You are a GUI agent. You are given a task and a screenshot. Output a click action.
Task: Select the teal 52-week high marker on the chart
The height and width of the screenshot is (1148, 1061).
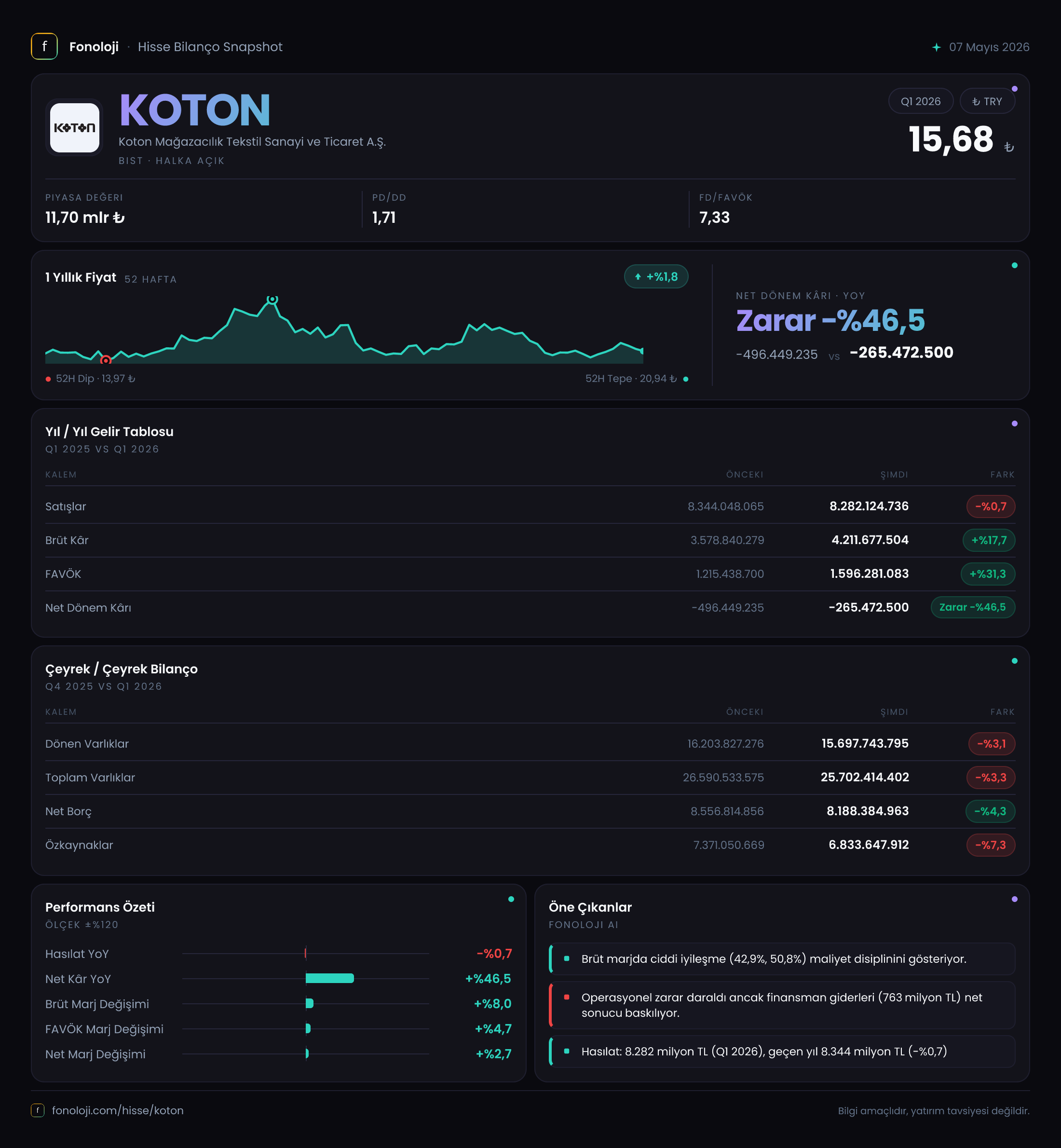[272, 299]
